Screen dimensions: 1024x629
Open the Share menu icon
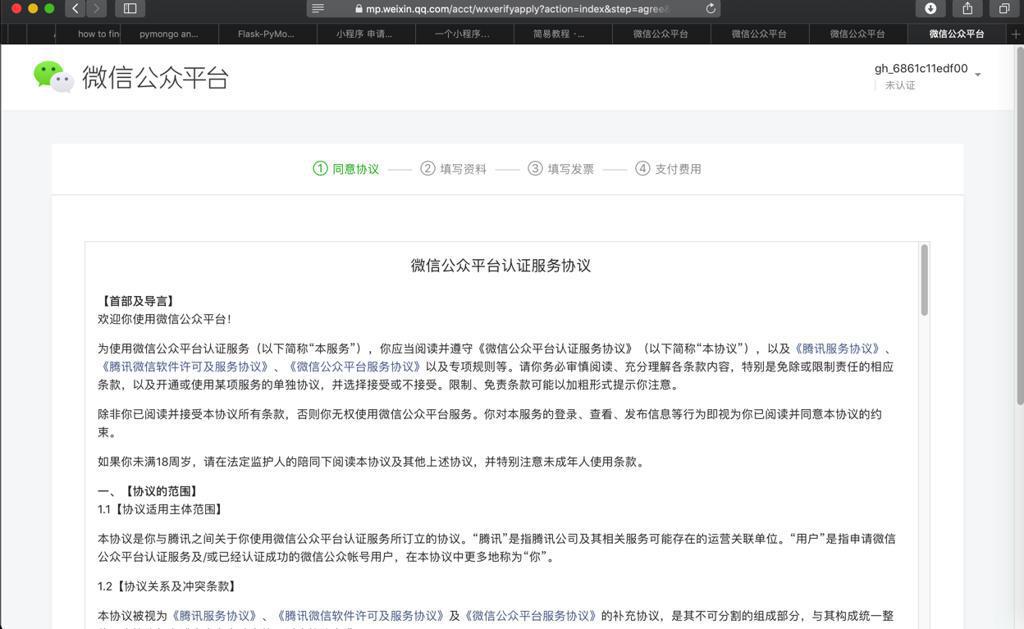[967, 8]
